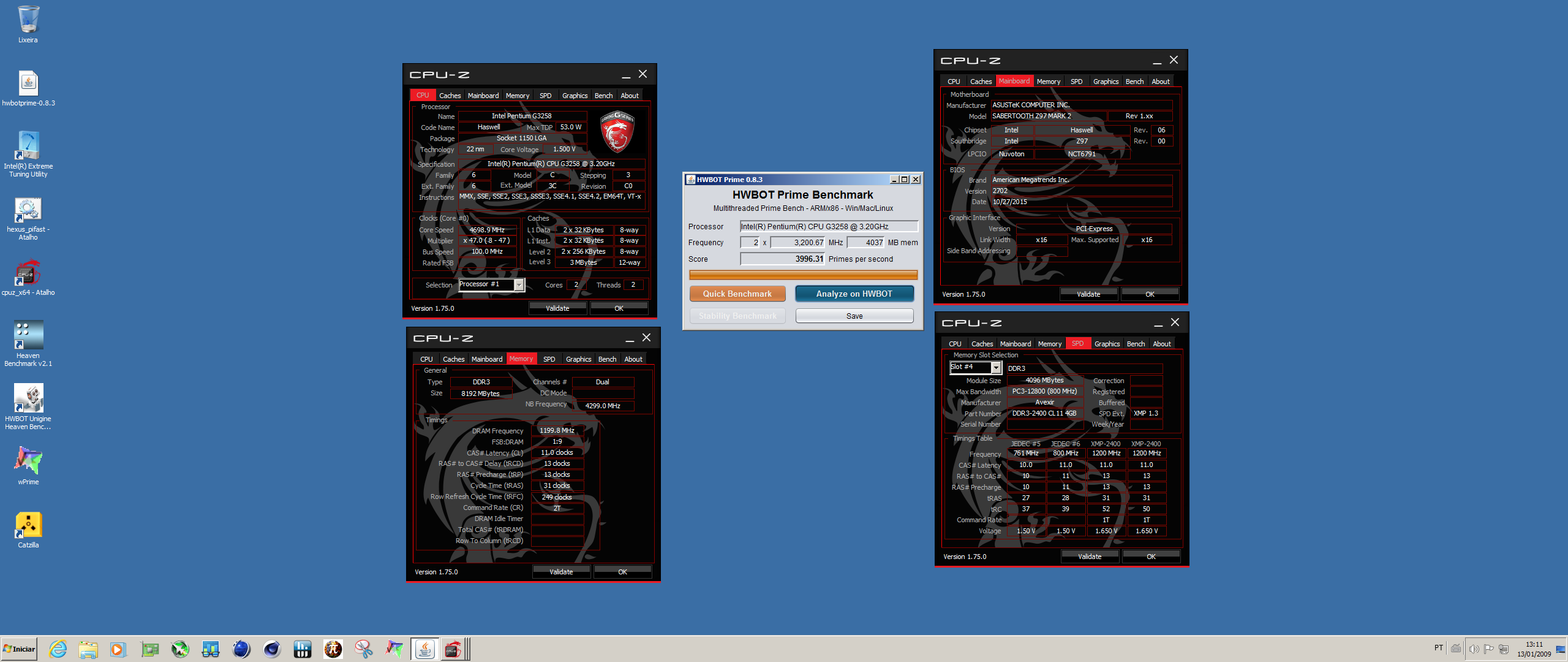
Task: Launch wPrime from the desktop
Action: coord(28,466)
